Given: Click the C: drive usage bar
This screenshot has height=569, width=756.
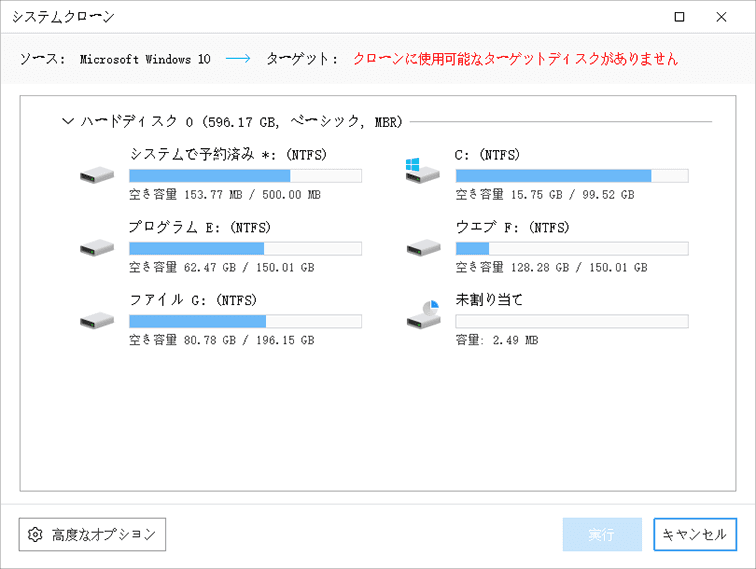Looking at the screenshot, I should point(571,176).
